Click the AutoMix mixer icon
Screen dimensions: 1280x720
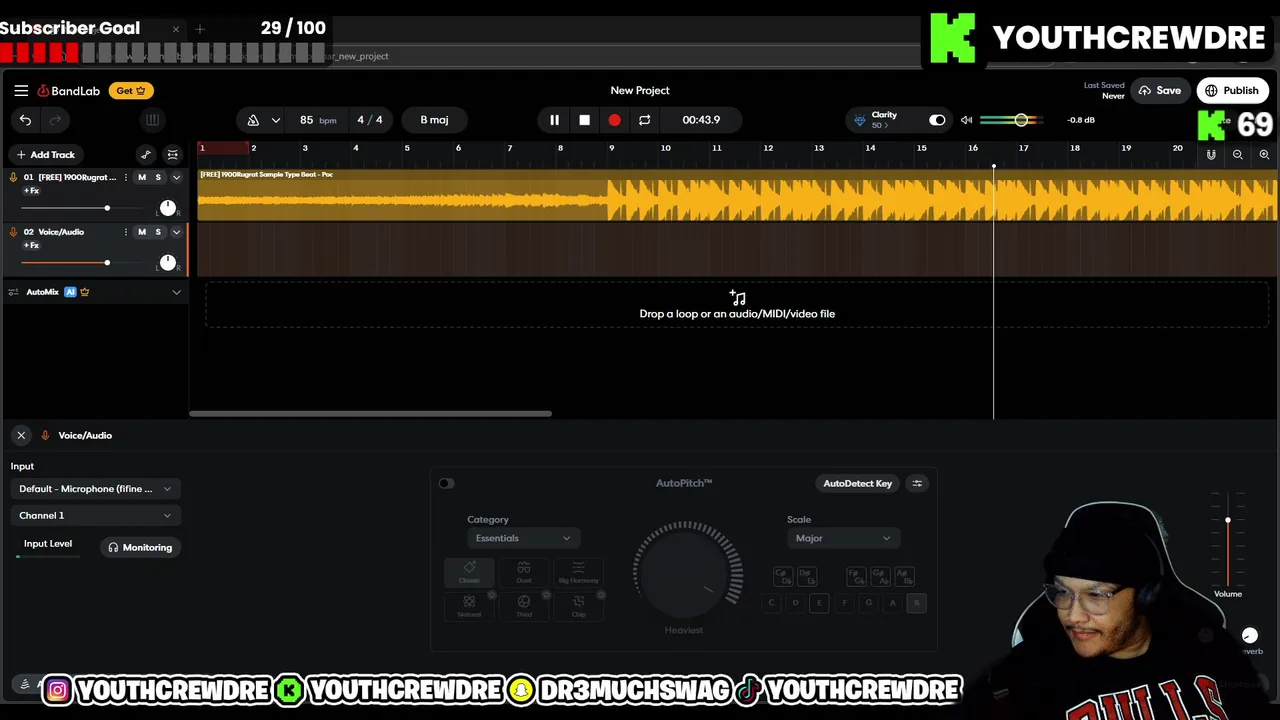point(13,292)
